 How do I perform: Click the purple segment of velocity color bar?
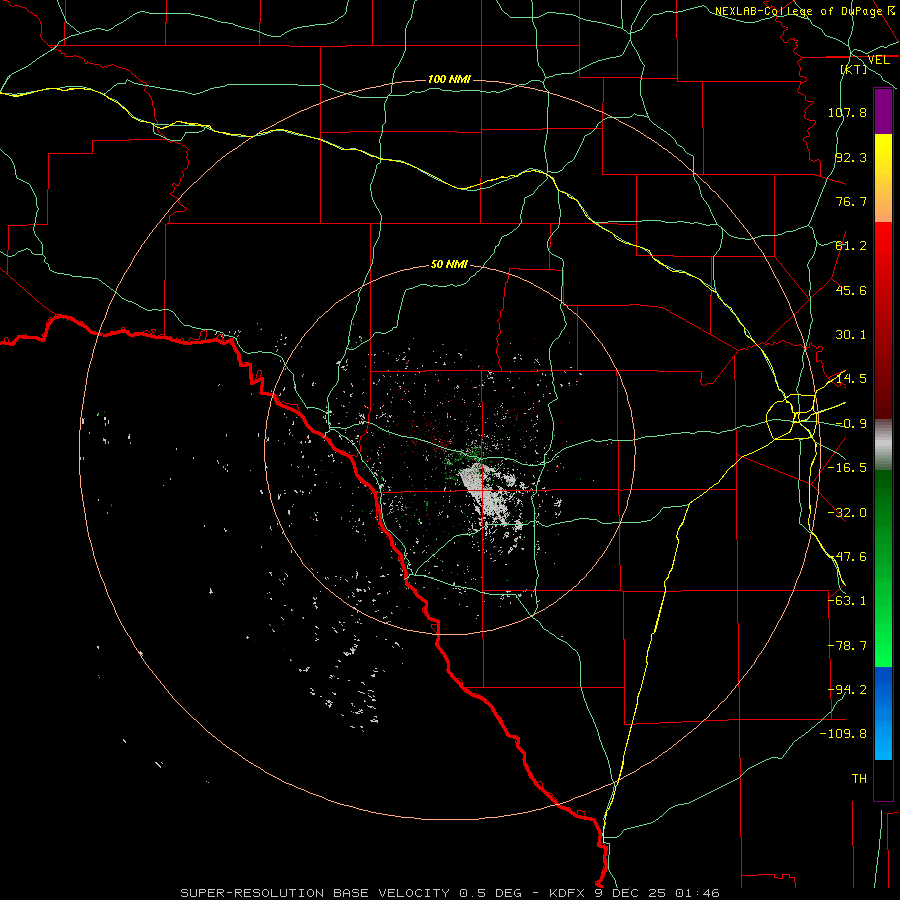click(x=883, y=112)
